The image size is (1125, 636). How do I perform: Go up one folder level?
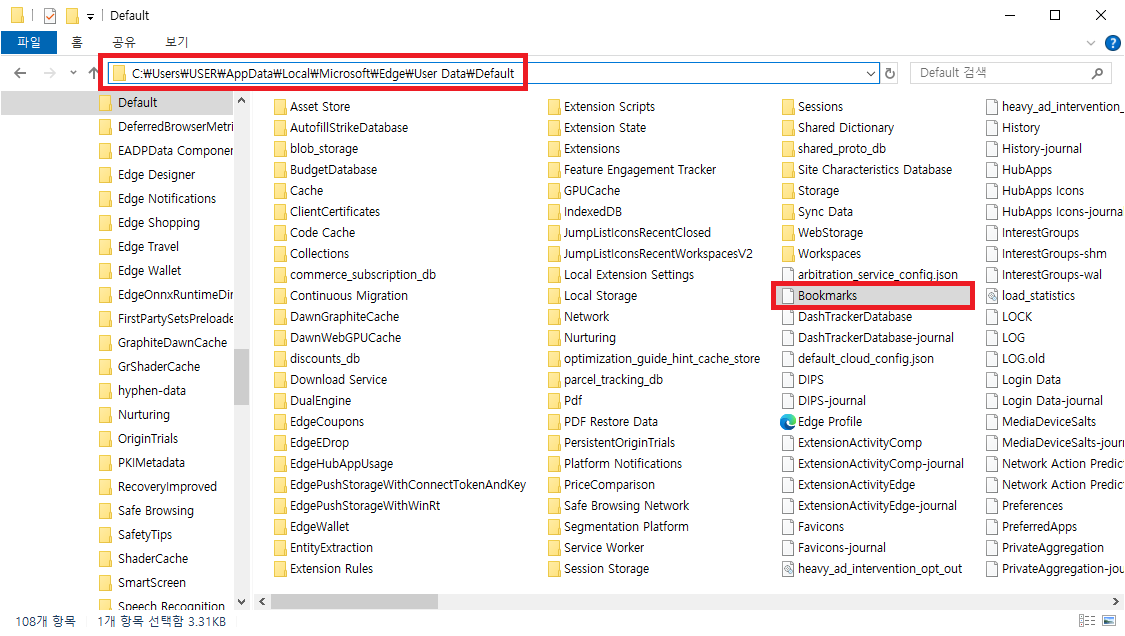click(x=93, y=73)
